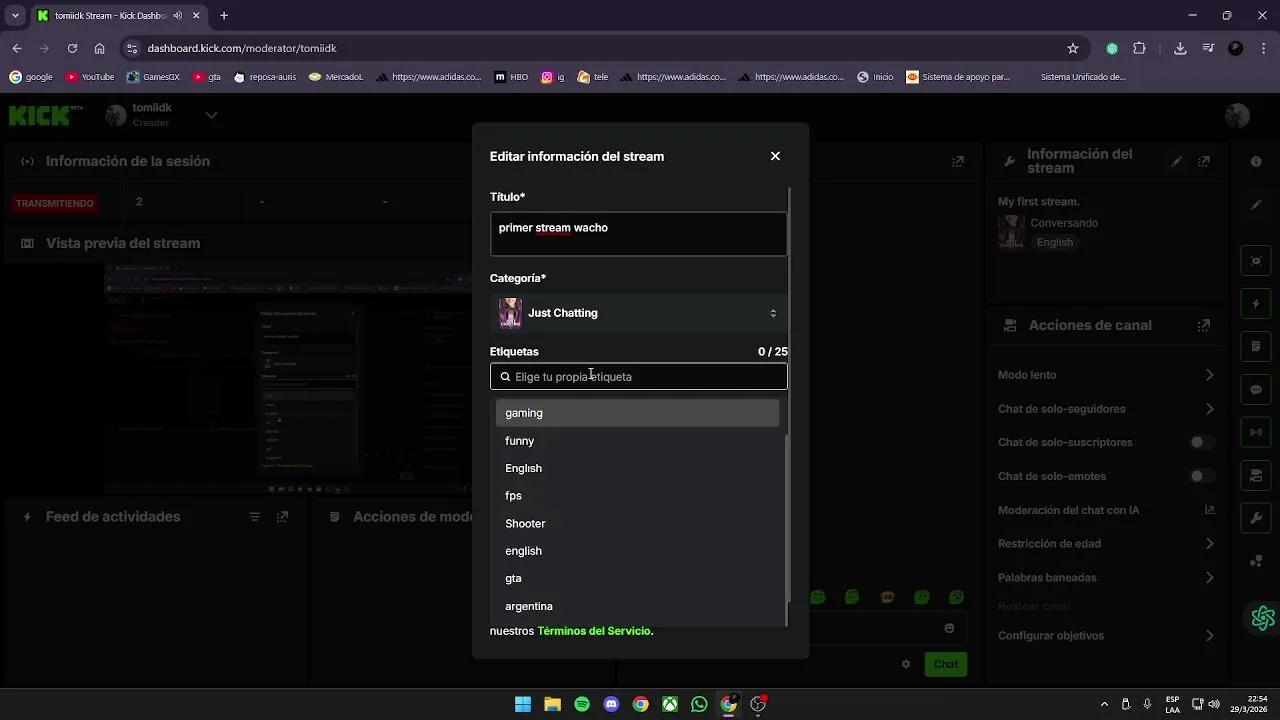
Task: Open Discord from the taskbar
Action: click(x=611, y=704)
